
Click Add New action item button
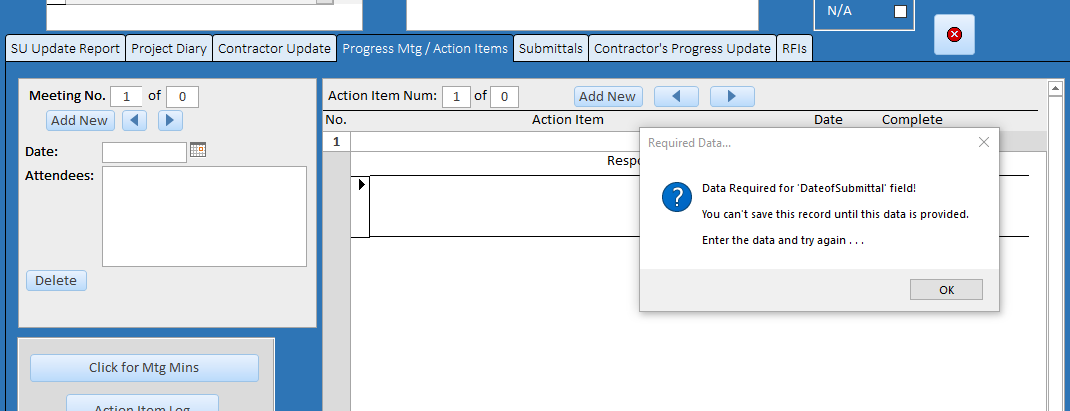[607, 97]
